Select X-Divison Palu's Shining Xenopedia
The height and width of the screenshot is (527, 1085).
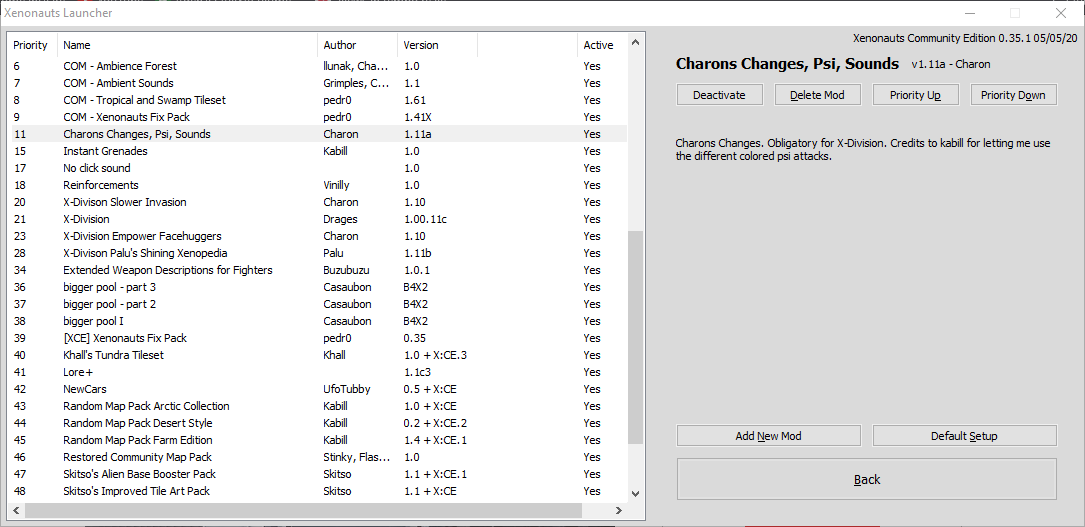[x=318, y=253]
